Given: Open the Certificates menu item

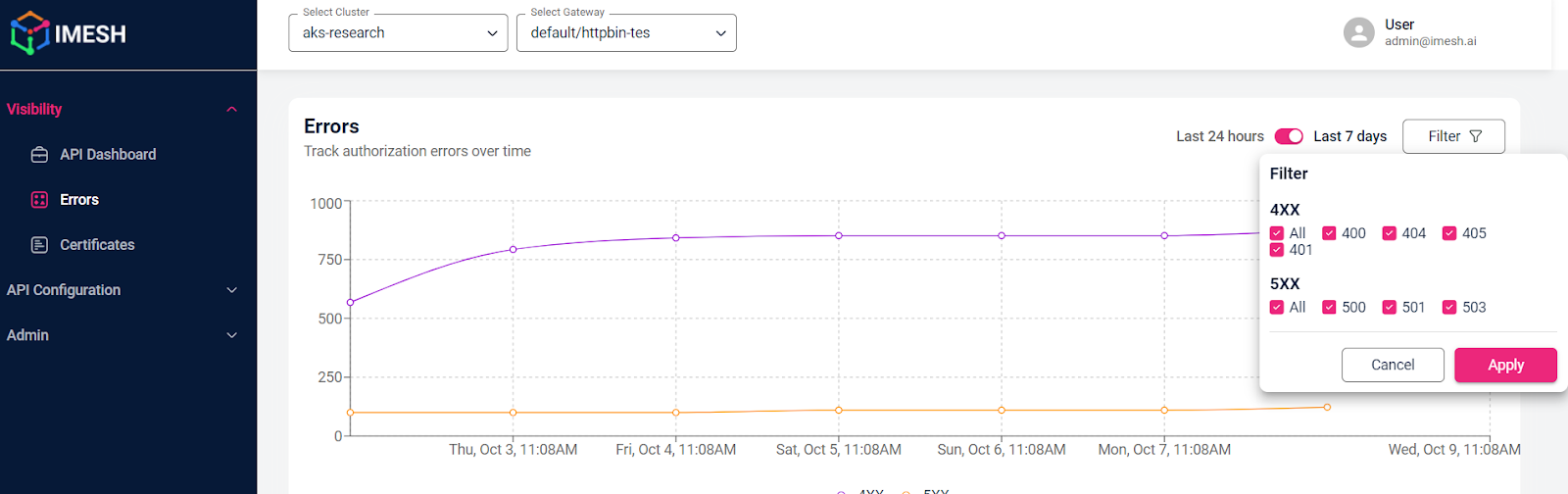Looking at the screenshot, I should pyautogui.click(x=97, y=245).
